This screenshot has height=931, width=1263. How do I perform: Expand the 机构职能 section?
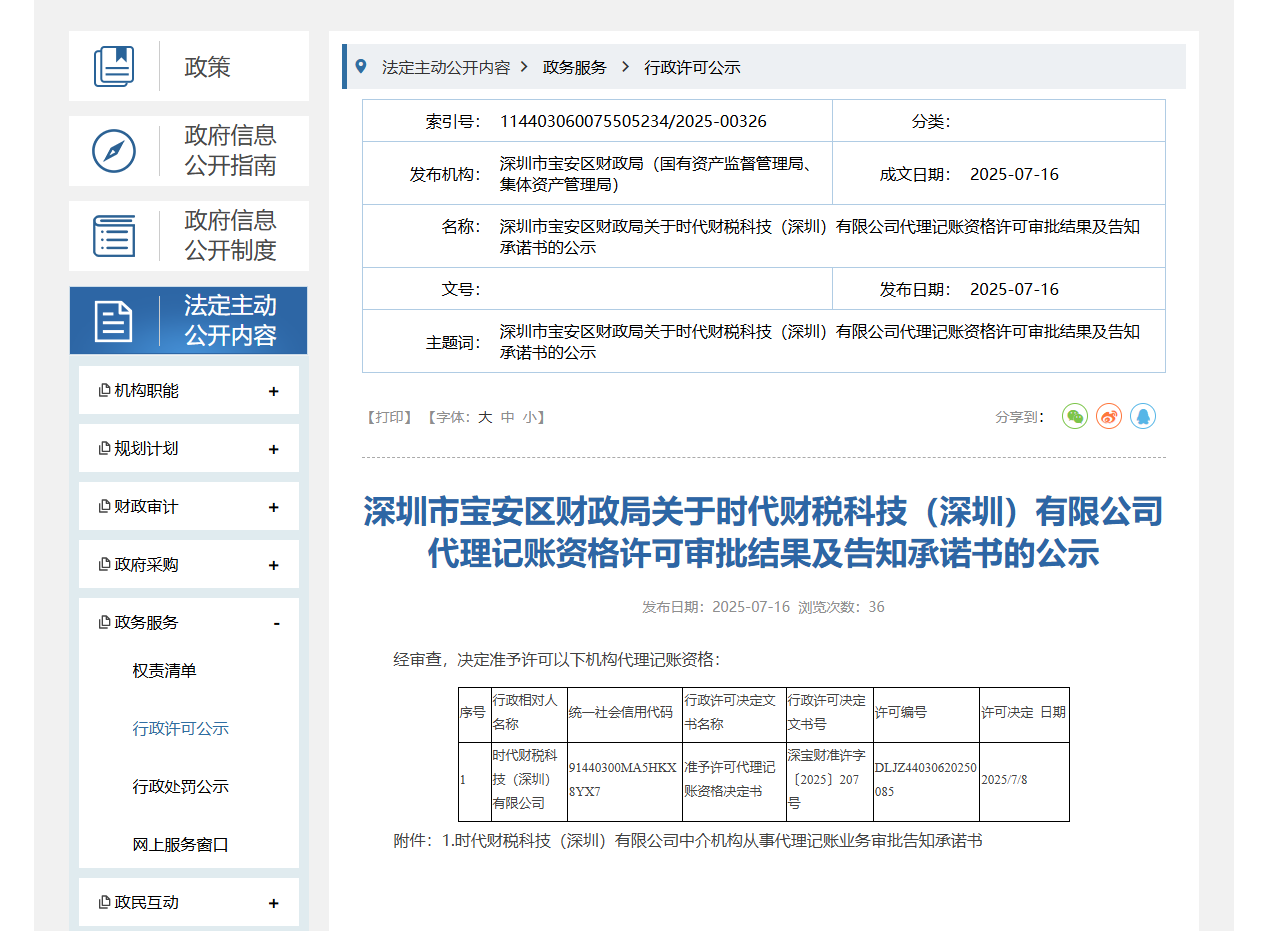[272, 391]
